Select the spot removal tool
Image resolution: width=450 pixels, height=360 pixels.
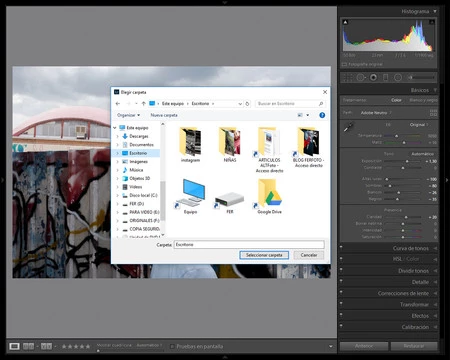(x=360, y=78)
